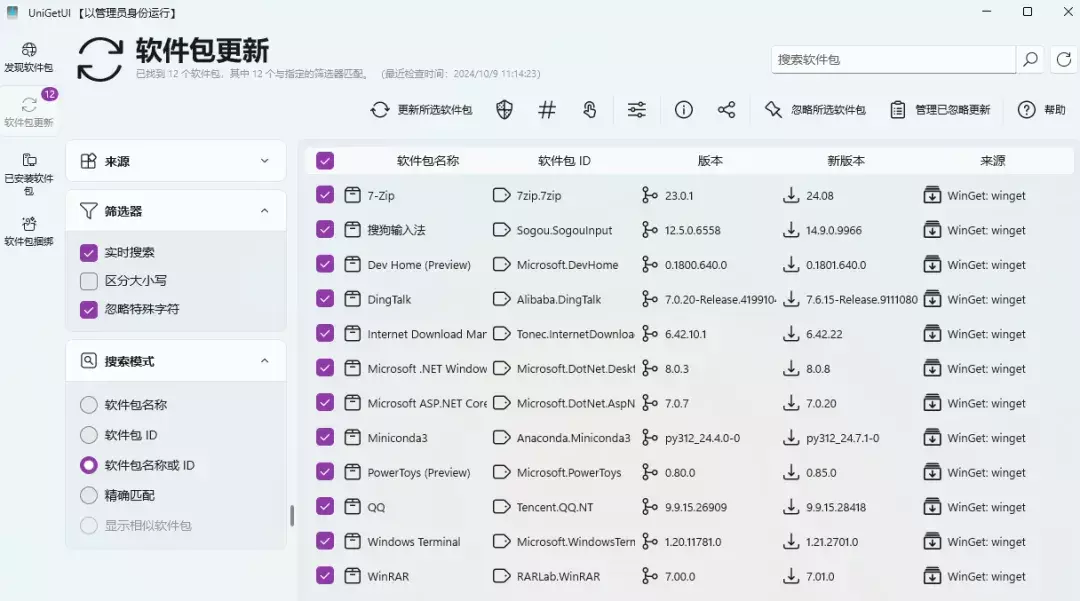Click the download icon beside 7.01.0
This screenshot has width=1080, height=601.
point(791,576)
